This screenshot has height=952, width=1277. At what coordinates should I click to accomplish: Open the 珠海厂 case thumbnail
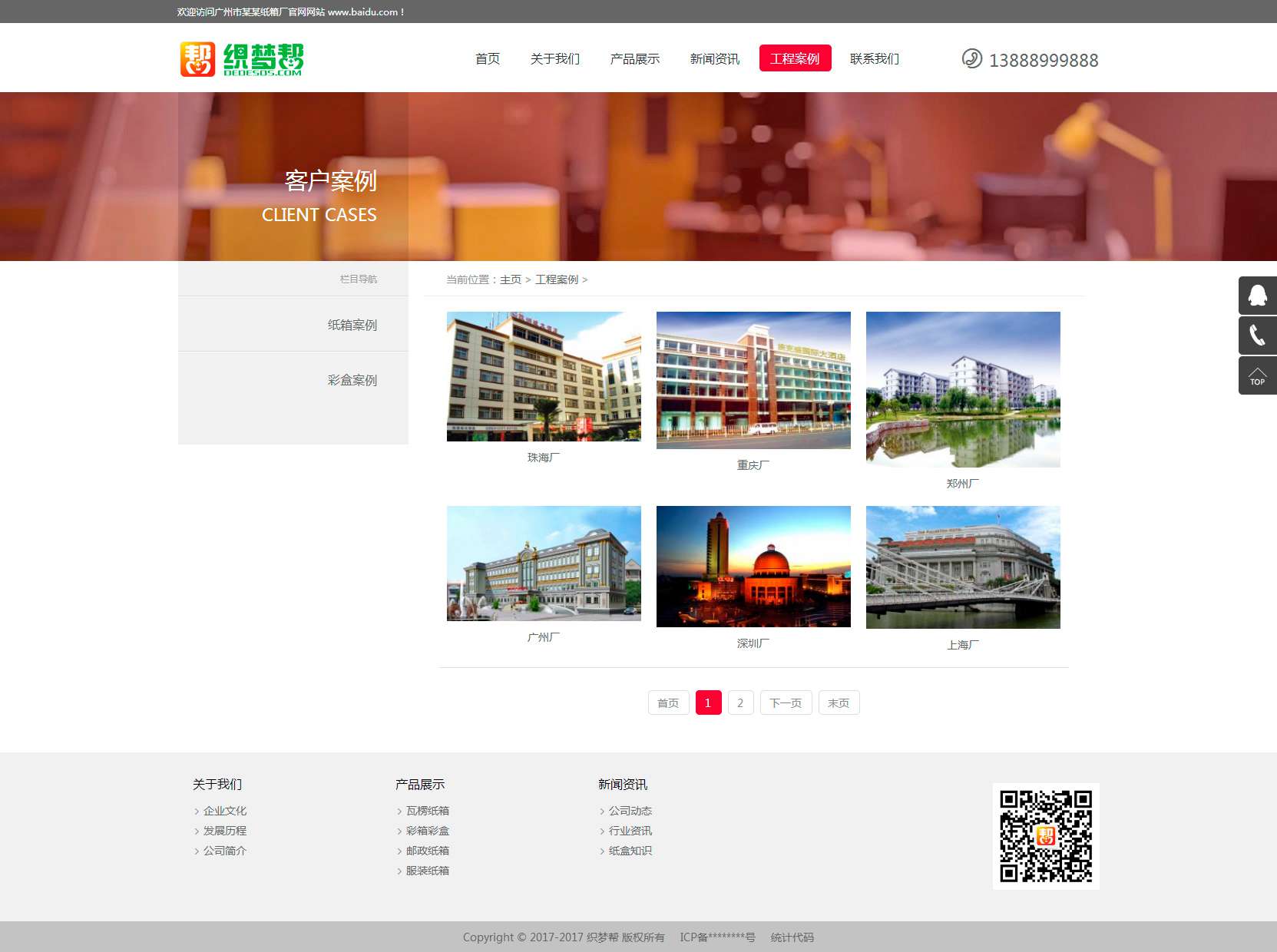coord(544,376)
